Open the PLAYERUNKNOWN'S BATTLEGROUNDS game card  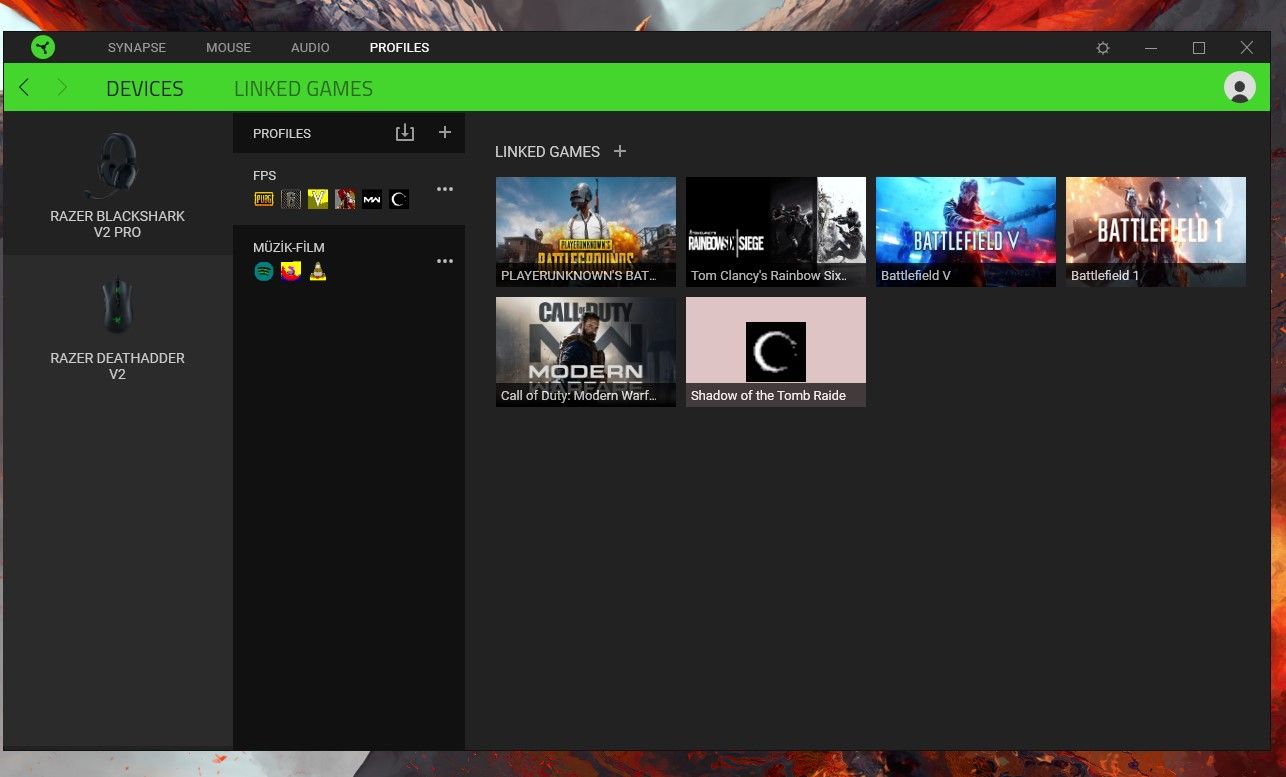[586, 232]
